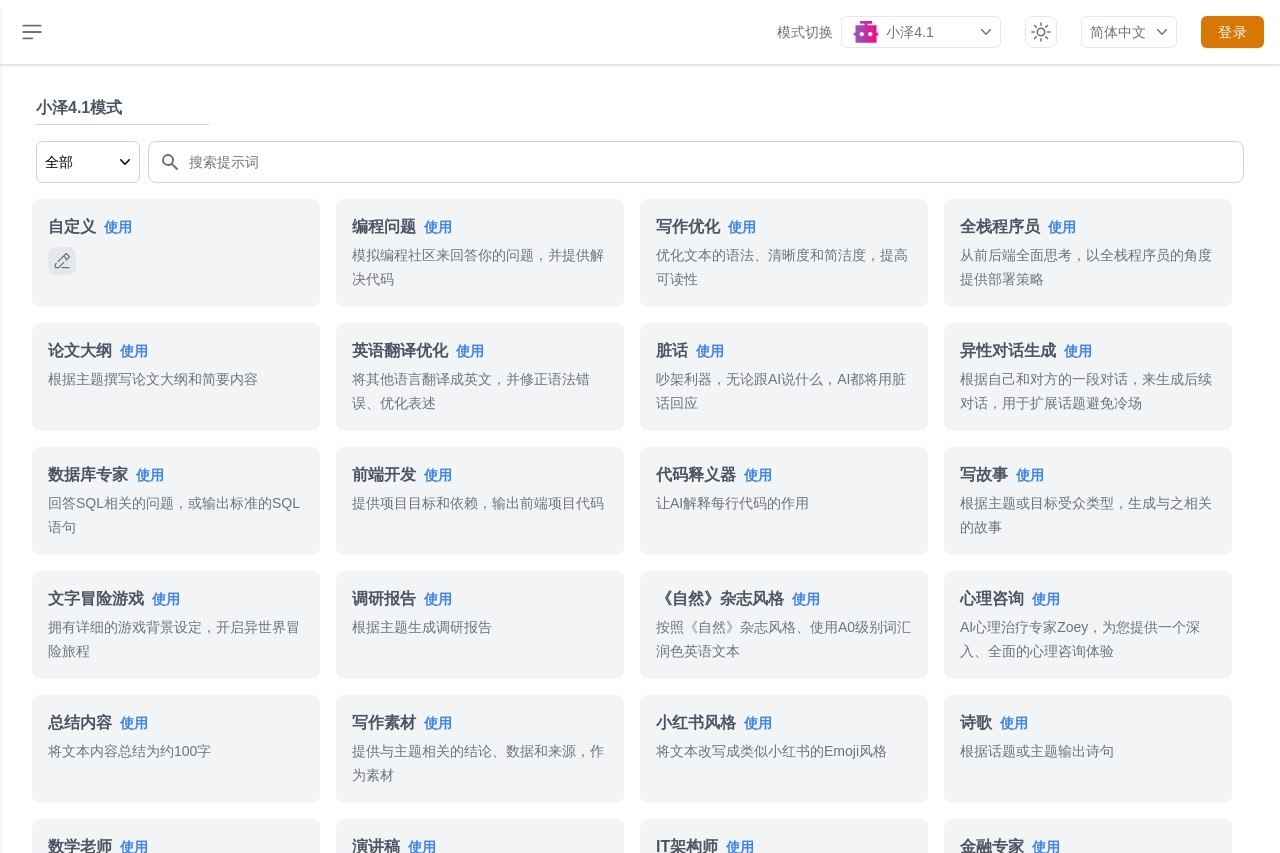Click 使用 for 心理咨询
This screenshot has height=853, width=1280.
pos(1046,599)
